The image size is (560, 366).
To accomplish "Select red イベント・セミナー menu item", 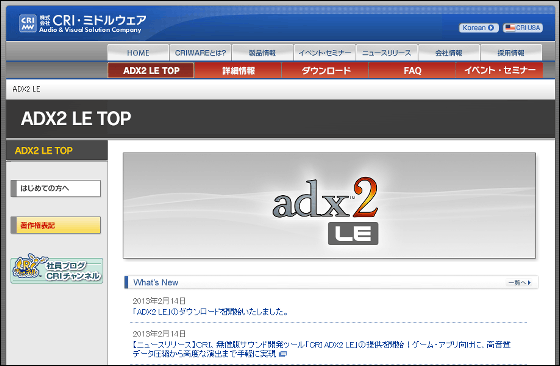I will point(500,70).
